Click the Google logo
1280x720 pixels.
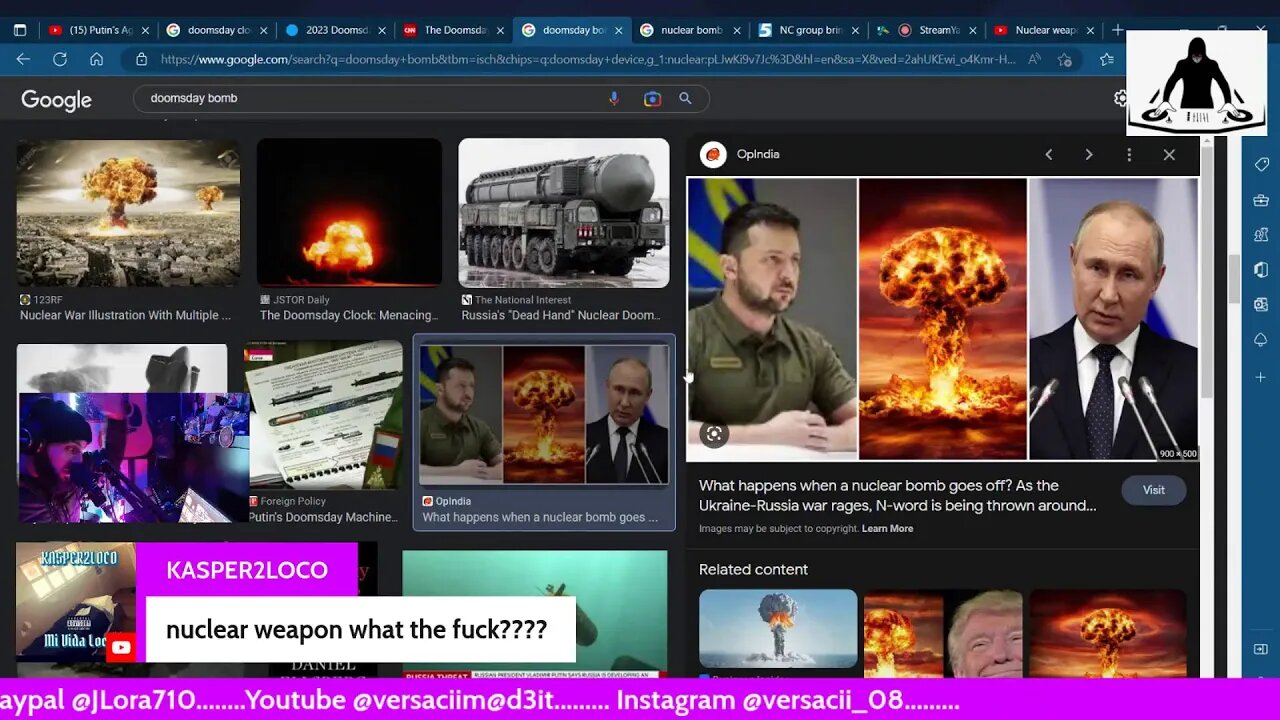(56, 100)
